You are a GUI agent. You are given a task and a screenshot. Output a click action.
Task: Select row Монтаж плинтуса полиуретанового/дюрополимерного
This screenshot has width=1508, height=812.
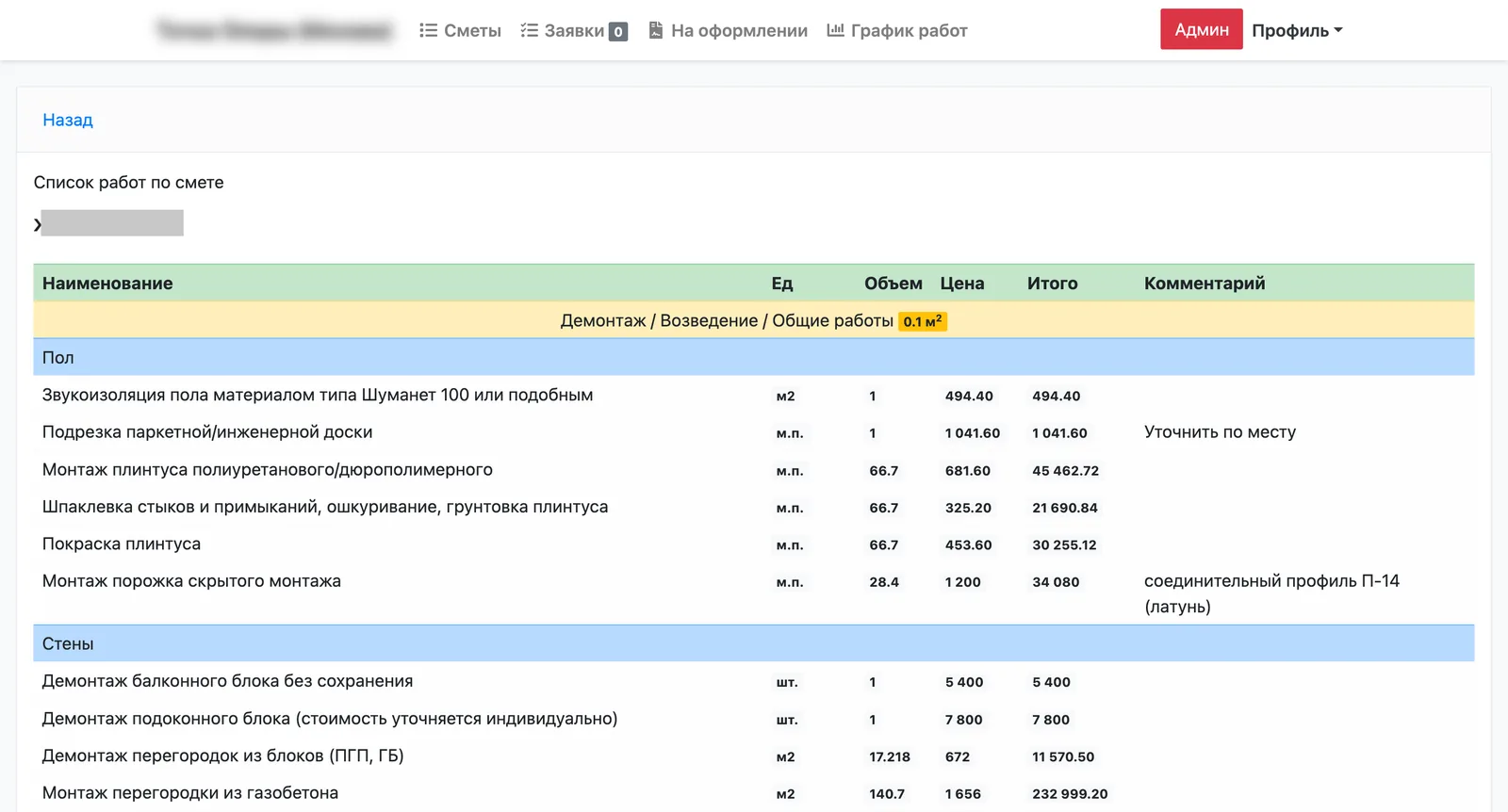click(754, 469)
